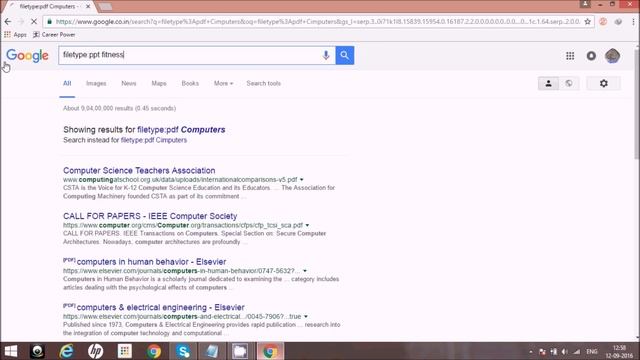Open HP app from taskbar
Screen dimensions: 640x360
95,351
